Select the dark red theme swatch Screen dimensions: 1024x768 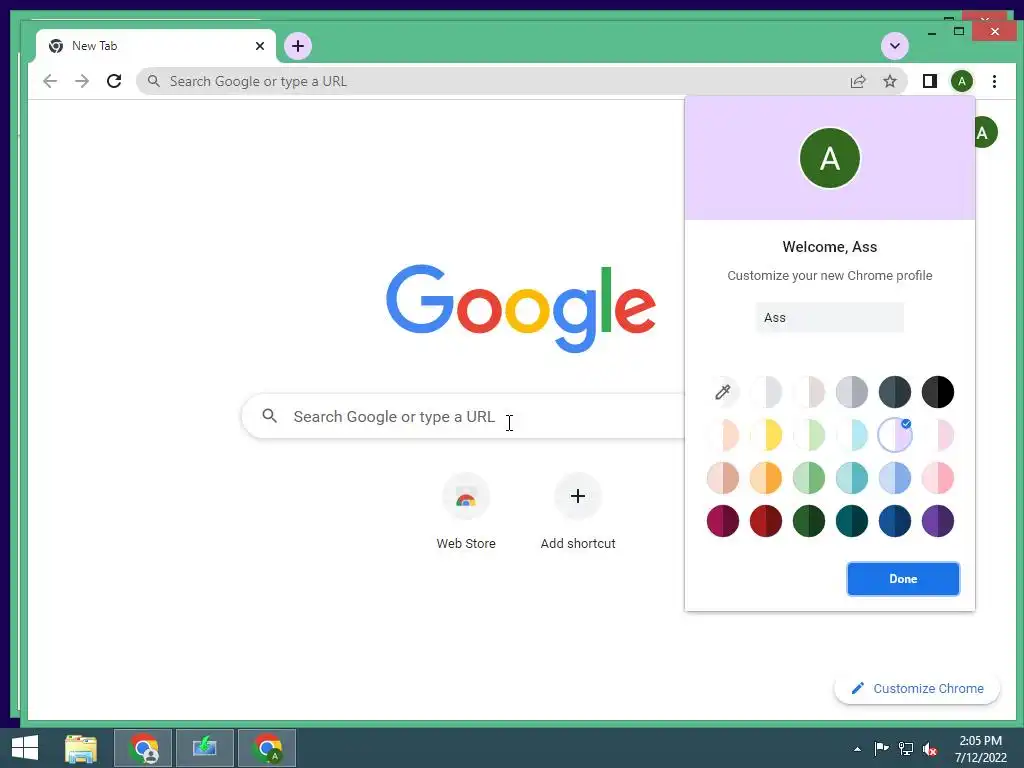[x=765, y=521]
